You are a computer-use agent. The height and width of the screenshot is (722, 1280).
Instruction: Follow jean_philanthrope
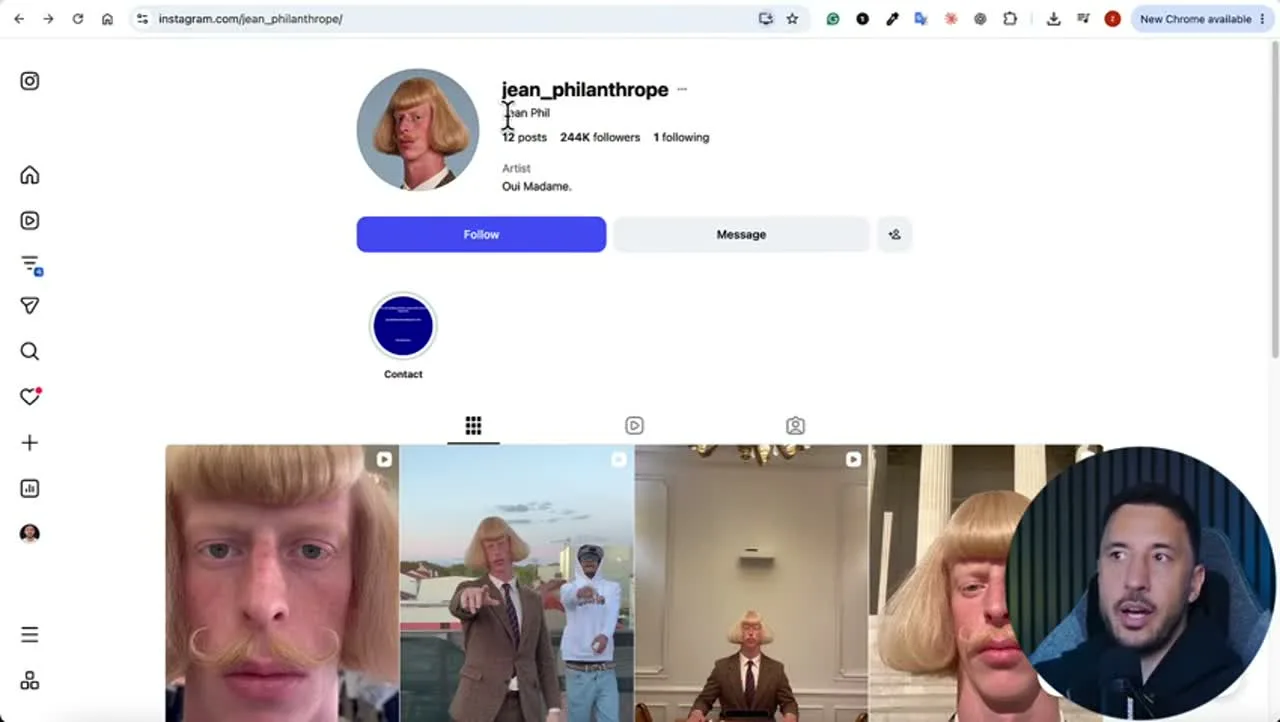click(x=481, y=234)
